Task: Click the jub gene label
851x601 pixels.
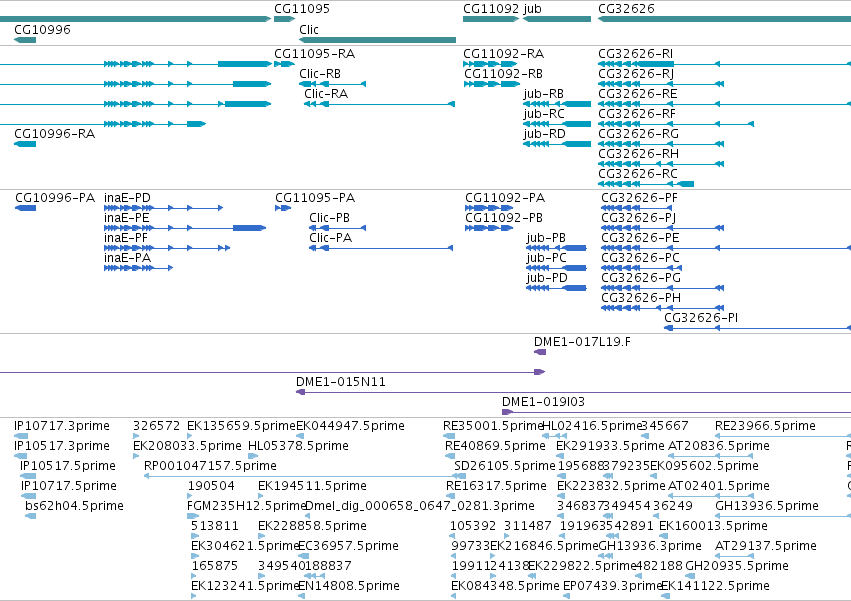Action: 532,9
